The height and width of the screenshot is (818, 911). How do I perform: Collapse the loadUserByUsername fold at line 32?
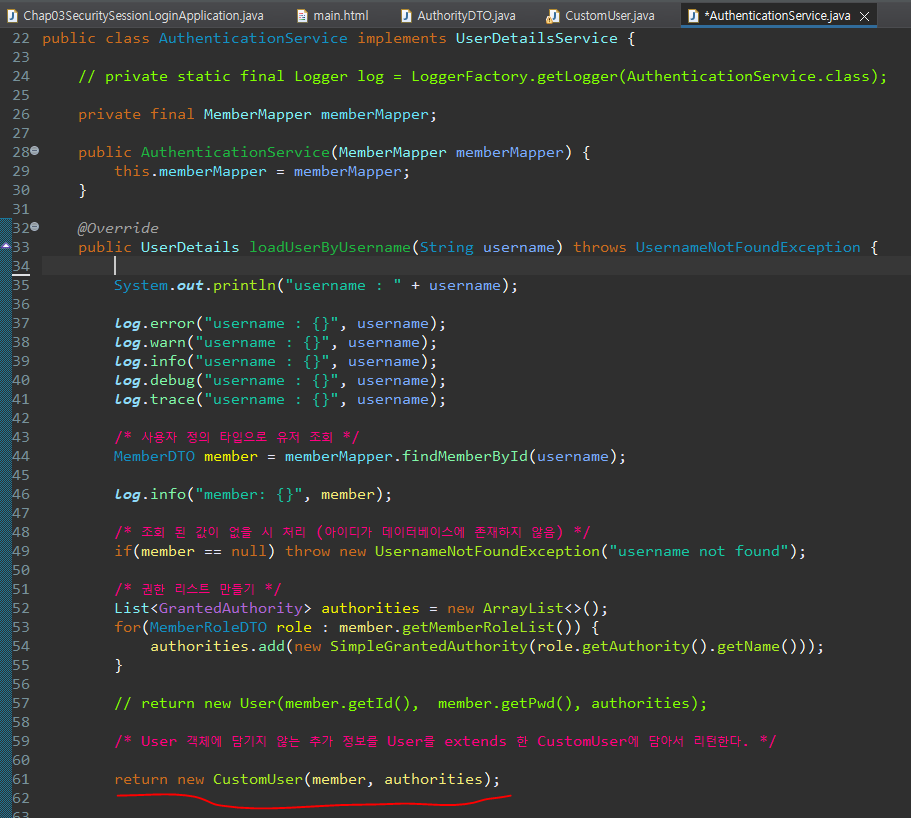coord(35,227)
